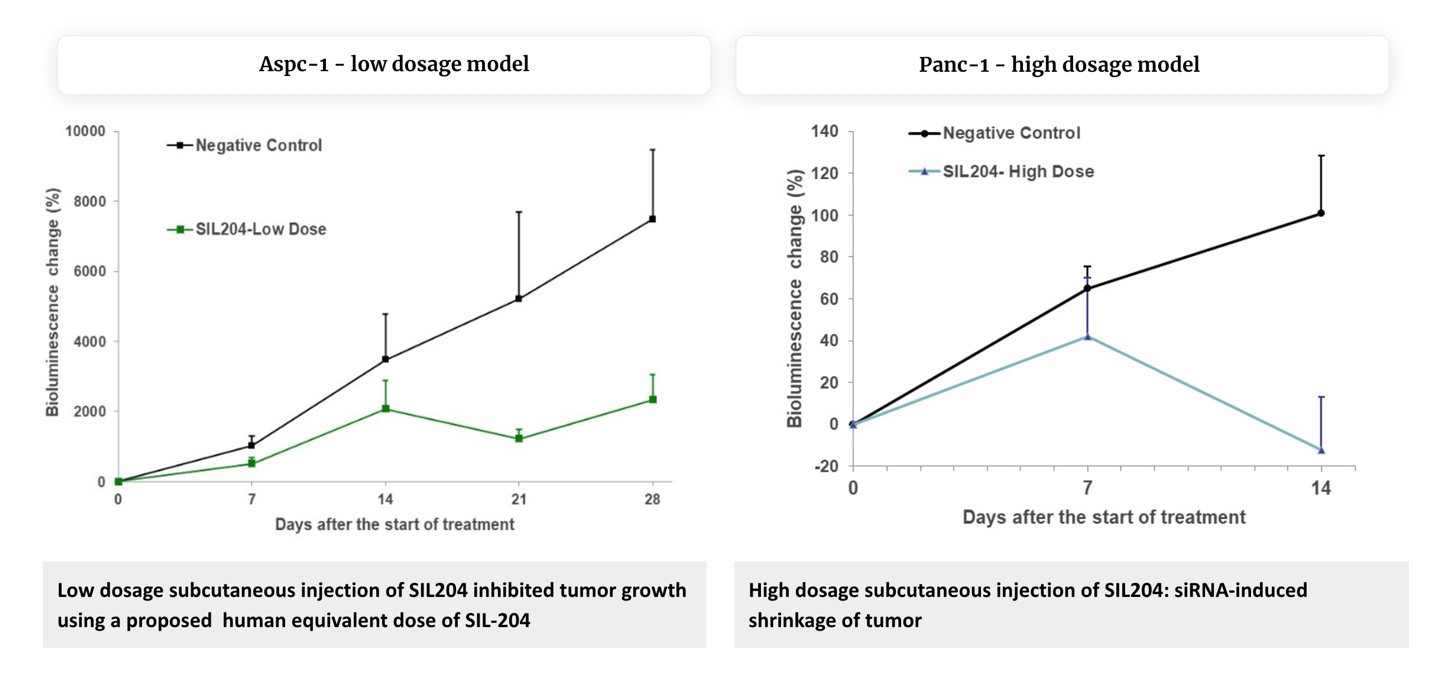Click SIL204 High Dose point at day 7
1431x690 pixels.
1087,336
